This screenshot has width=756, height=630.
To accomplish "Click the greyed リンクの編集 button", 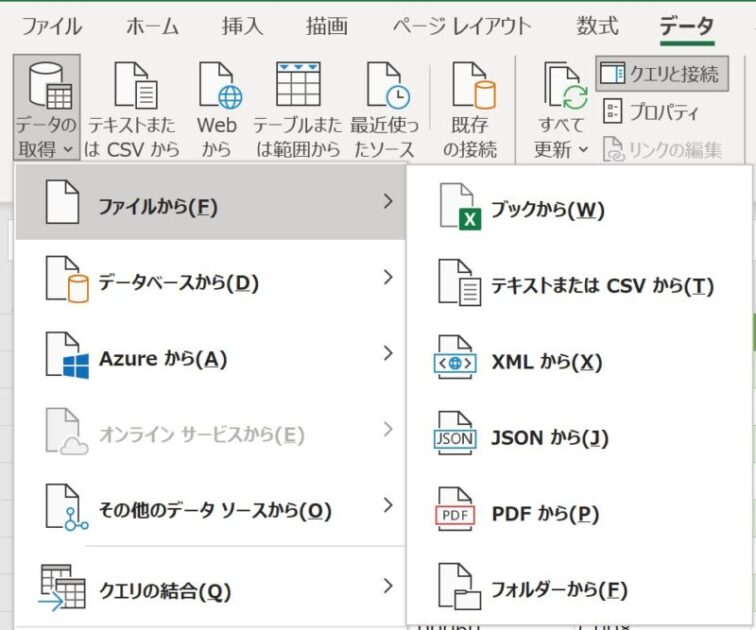I will click(663, 149).
